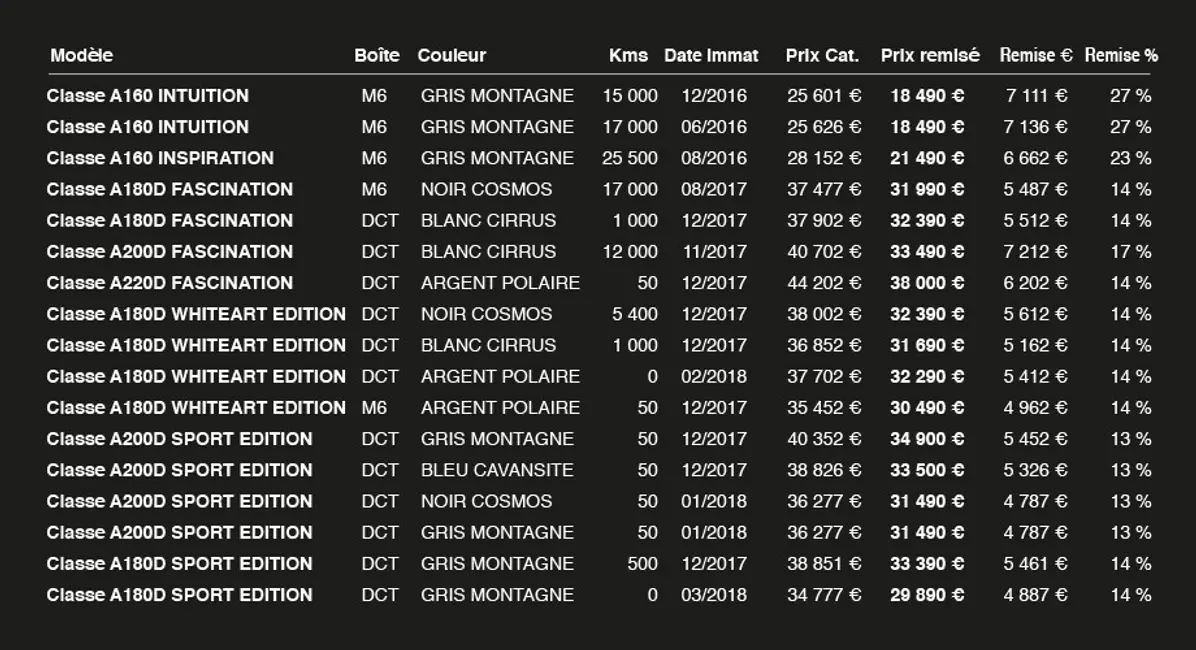Image resolution: width=1196 pixels, height=650 pixels.
Task: Click the Modèle column header
Action: point(81,56)
